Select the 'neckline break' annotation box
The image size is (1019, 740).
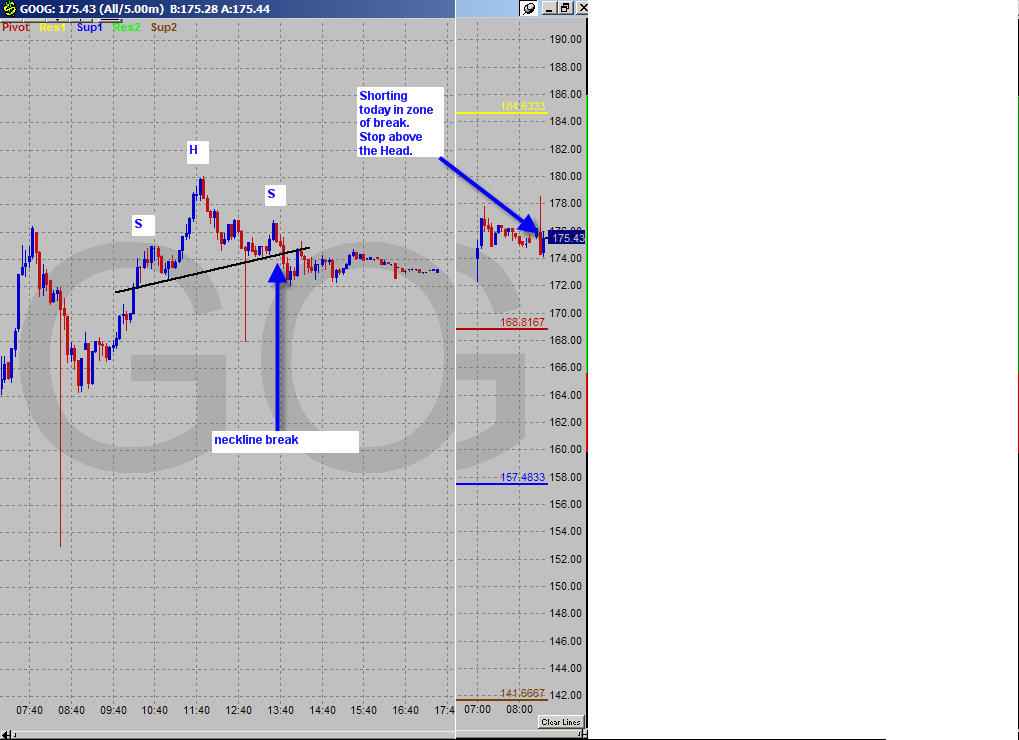click(285, 440)
